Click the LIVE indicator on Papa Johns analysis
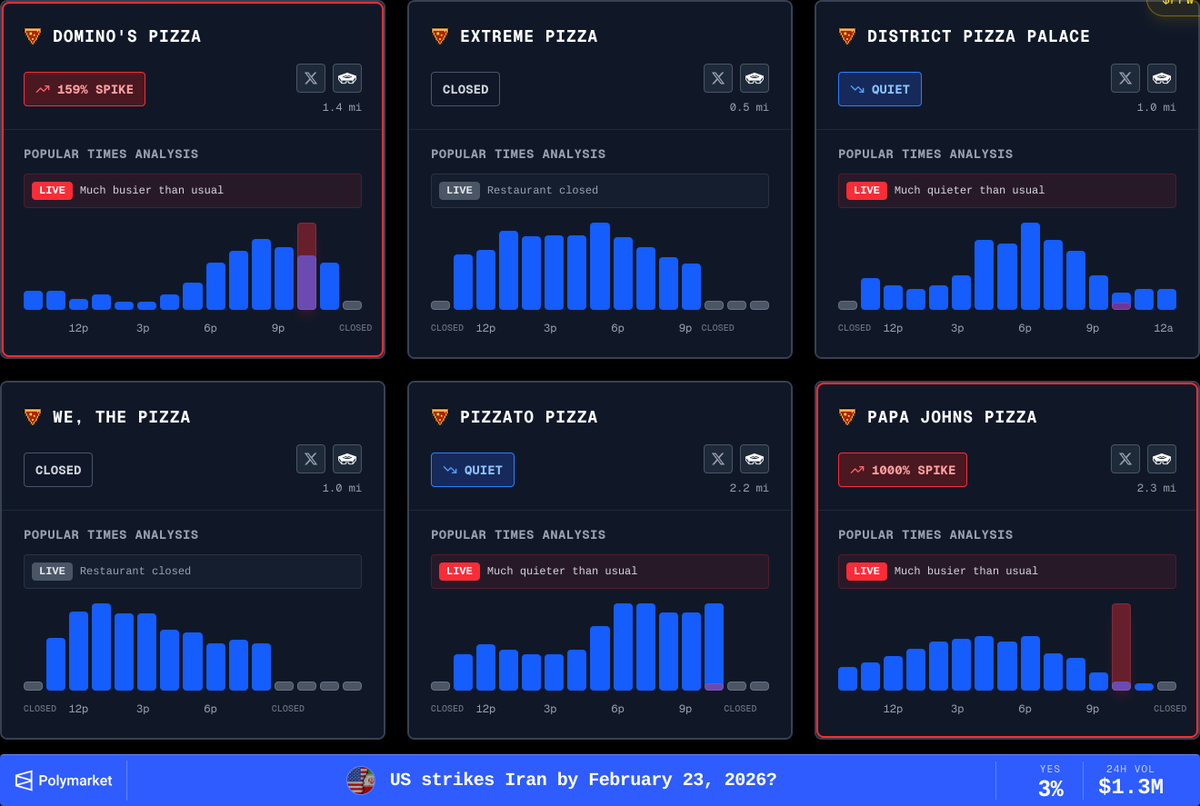The image size is (1200, 806). point(866,571)
